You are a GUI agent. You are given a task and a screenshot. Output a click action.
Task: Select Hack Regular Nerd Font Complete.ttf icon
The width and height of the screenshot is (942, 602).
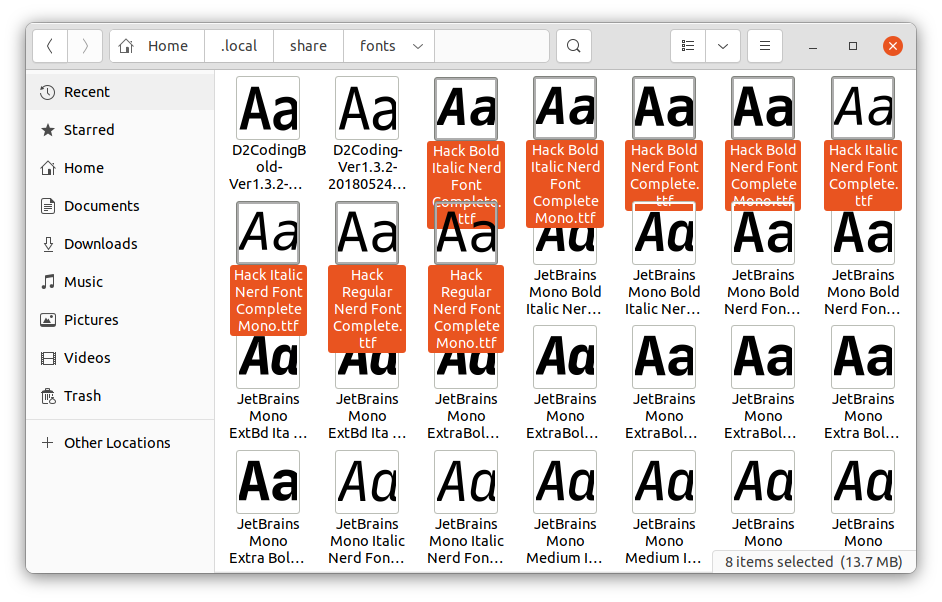coord(367,233)
